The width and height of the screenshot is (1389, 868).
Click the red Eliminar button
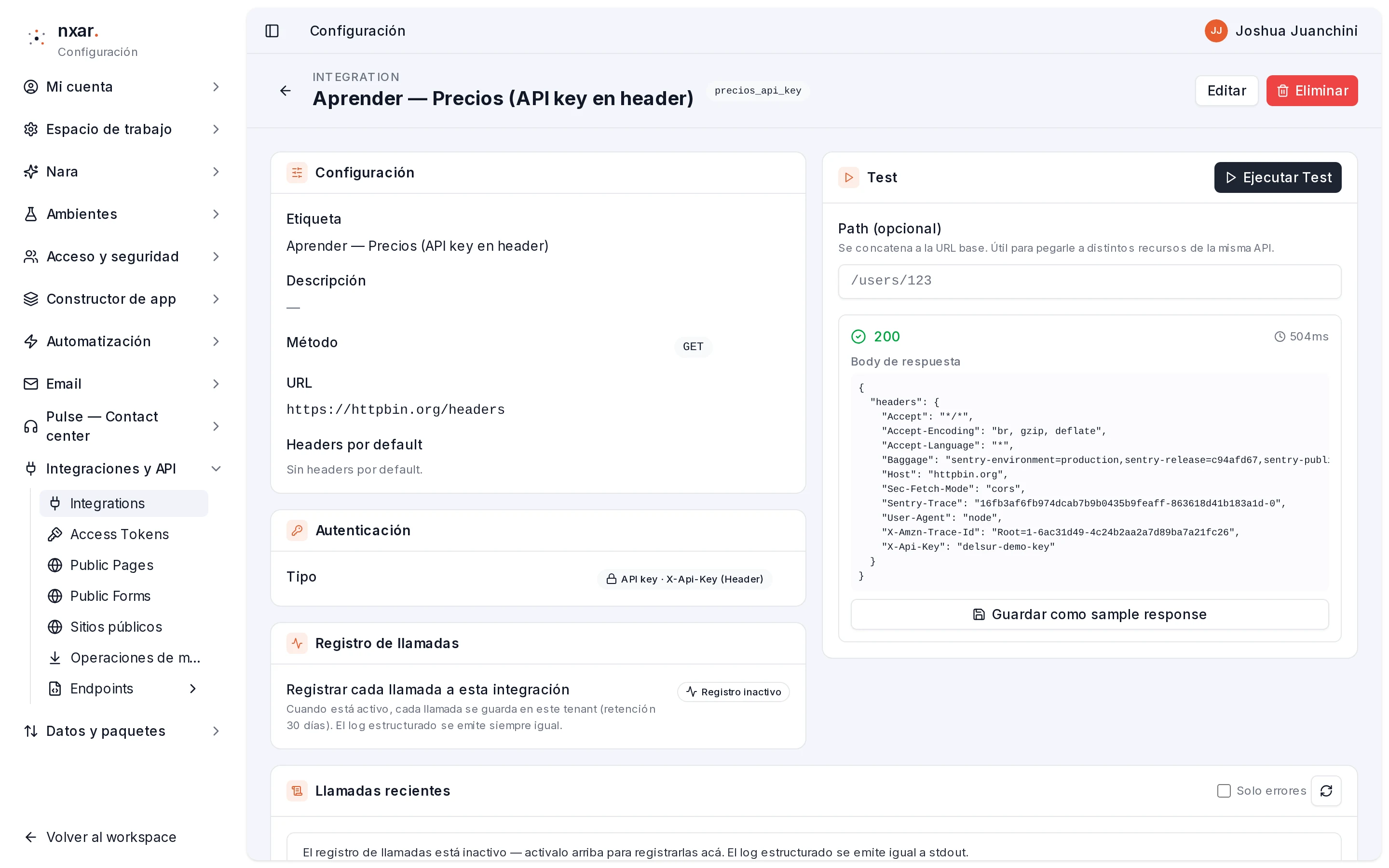[x=1311, y=91]
